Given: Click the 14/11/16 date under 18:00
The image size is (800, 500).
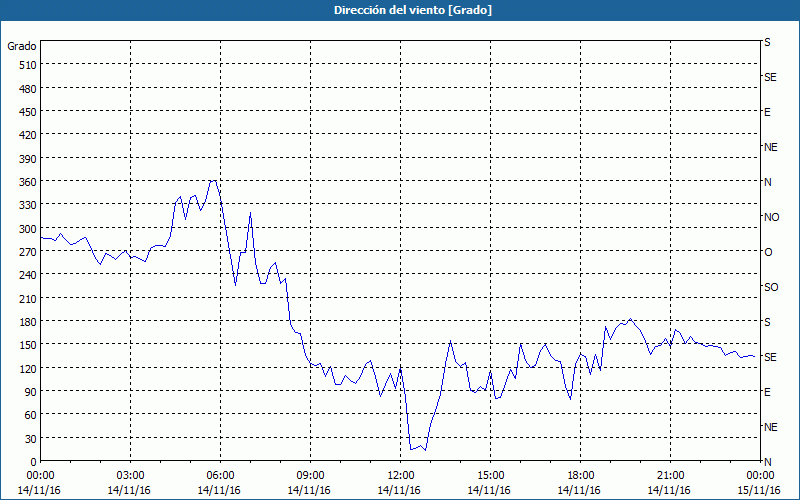Looking at the screenshot, I should tap(579, 490).
